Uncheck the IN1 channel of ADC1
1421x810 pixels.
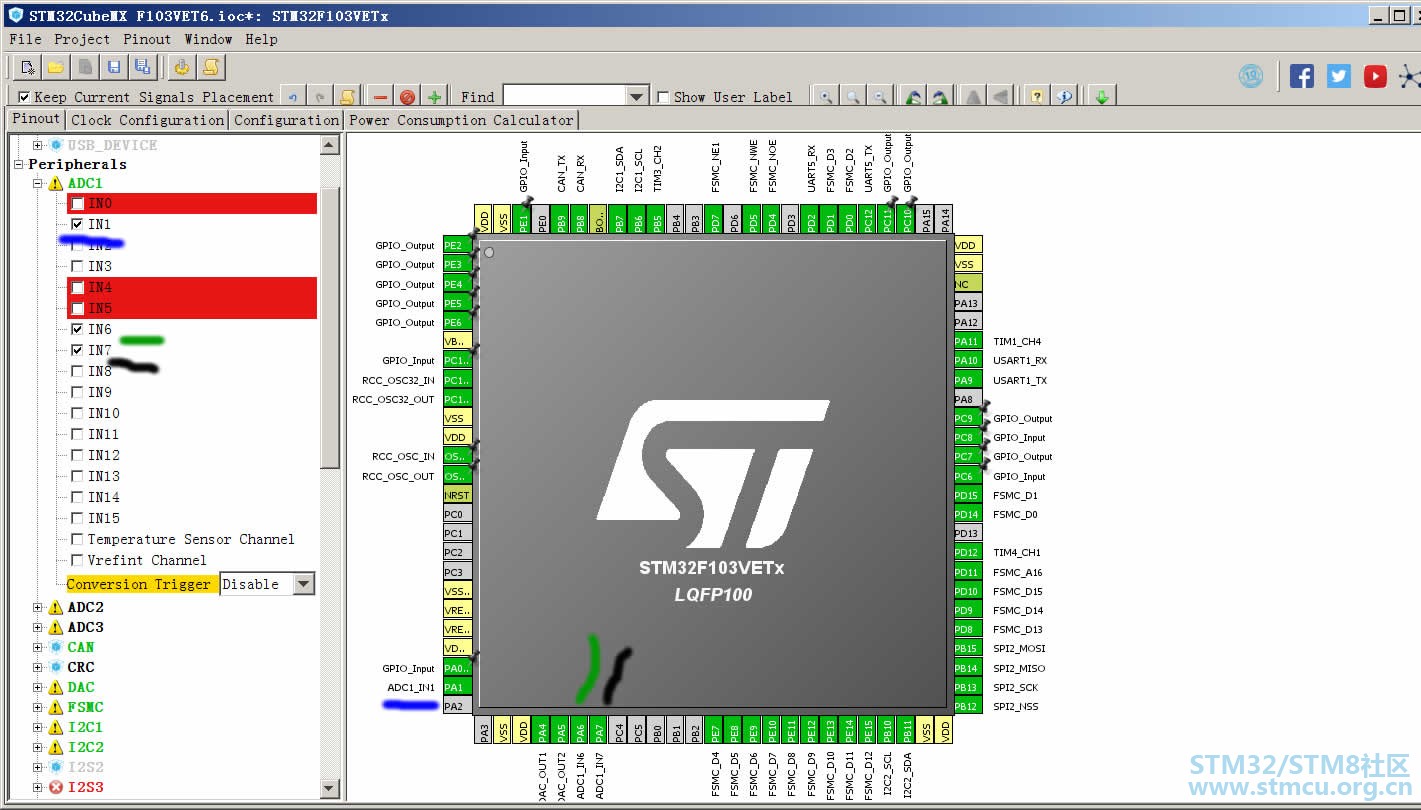coord(77,224)
